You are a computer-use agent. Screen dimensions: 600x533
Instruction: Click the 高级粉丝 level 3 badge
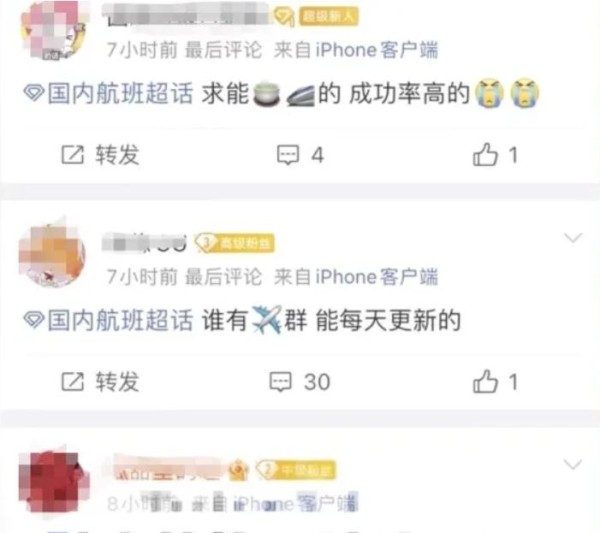point(235,243)
